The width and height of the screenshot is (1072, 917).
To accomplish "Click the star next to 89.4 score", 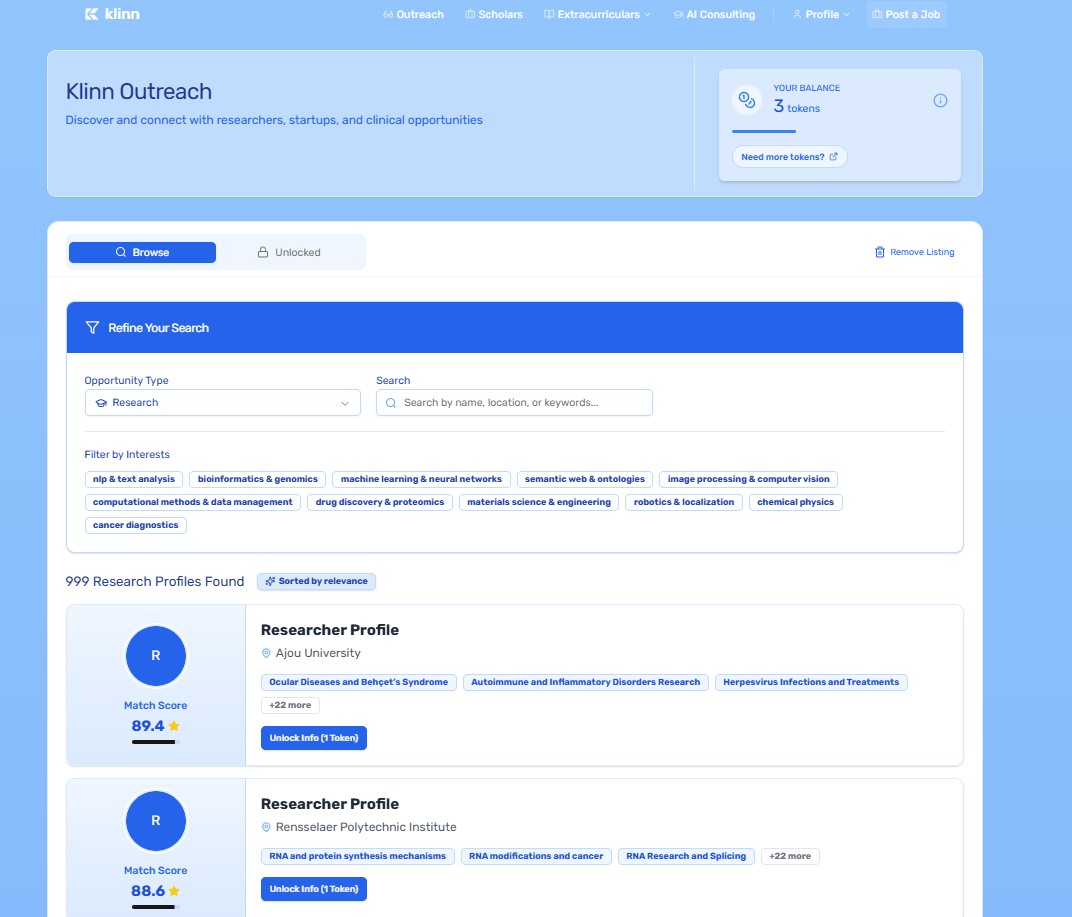I will click(174, 726).
